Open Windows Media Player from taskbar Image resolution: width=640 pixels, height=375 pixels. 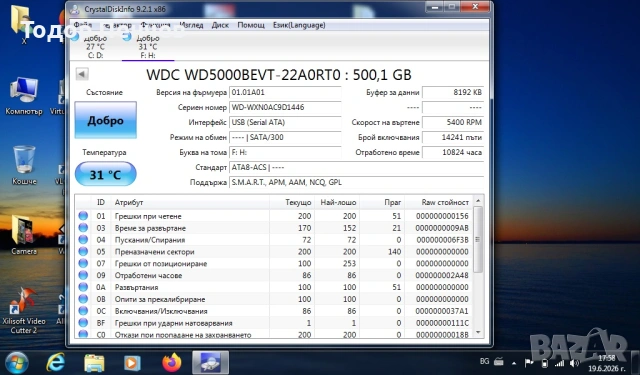coord(132,362)
